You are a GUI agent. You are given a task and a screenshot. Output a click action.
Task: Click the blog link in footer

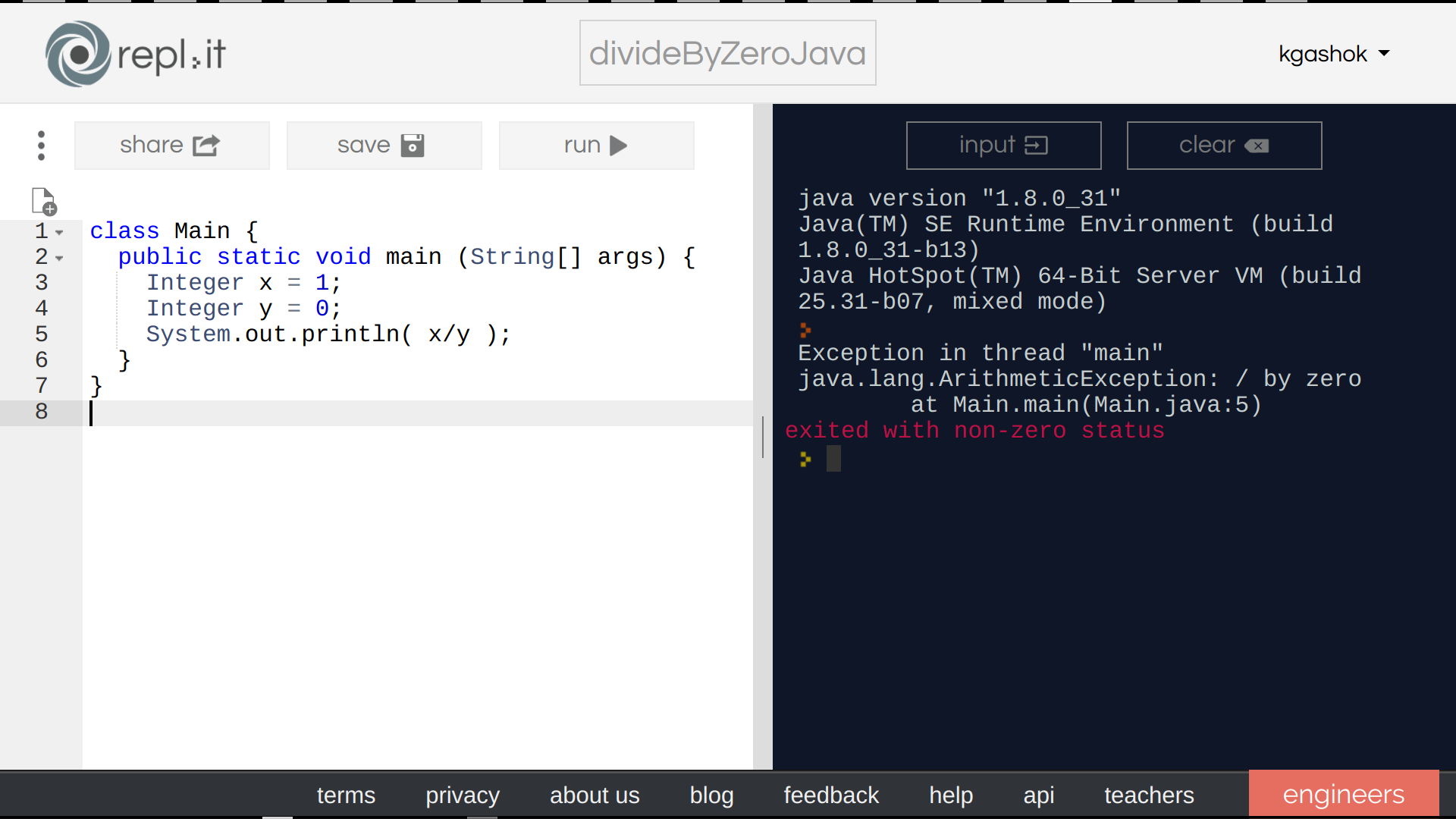point(711,795)
